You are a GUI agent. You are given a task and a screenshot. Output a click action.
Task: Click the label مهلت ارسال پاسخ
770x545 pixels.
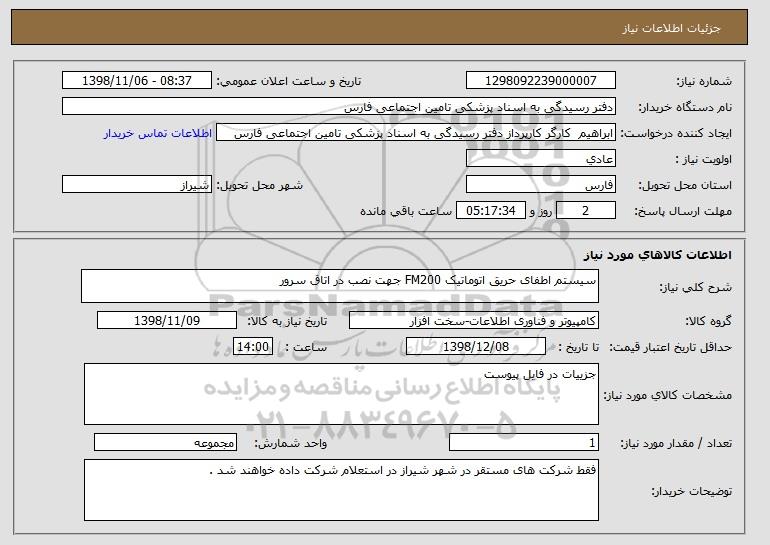683,211
